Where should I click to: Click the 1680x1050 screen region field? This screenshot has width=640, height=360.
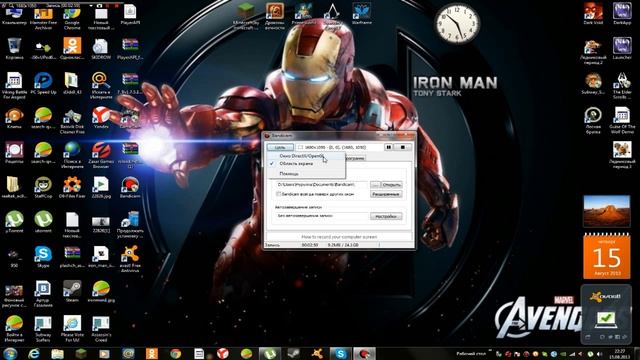339,147
